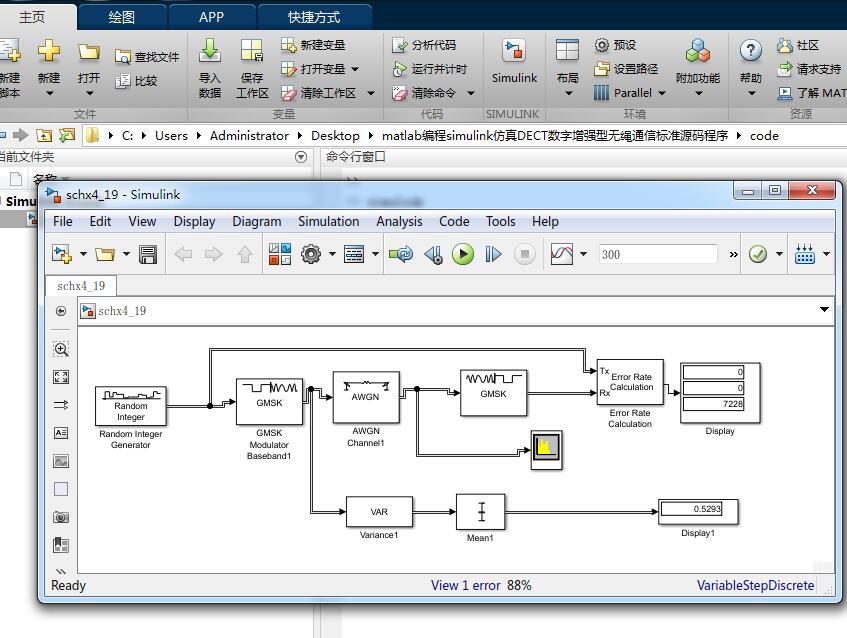Screen dimensions: 847x638
Task: Click the Stop simulation button
Action: coord(524,254)
